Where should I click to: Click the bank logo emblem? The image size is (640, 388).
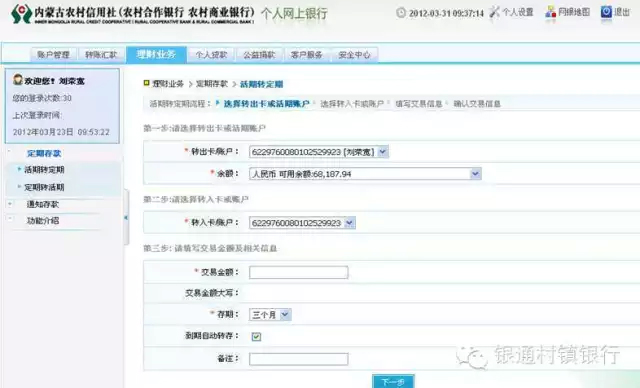coord(22,14)
